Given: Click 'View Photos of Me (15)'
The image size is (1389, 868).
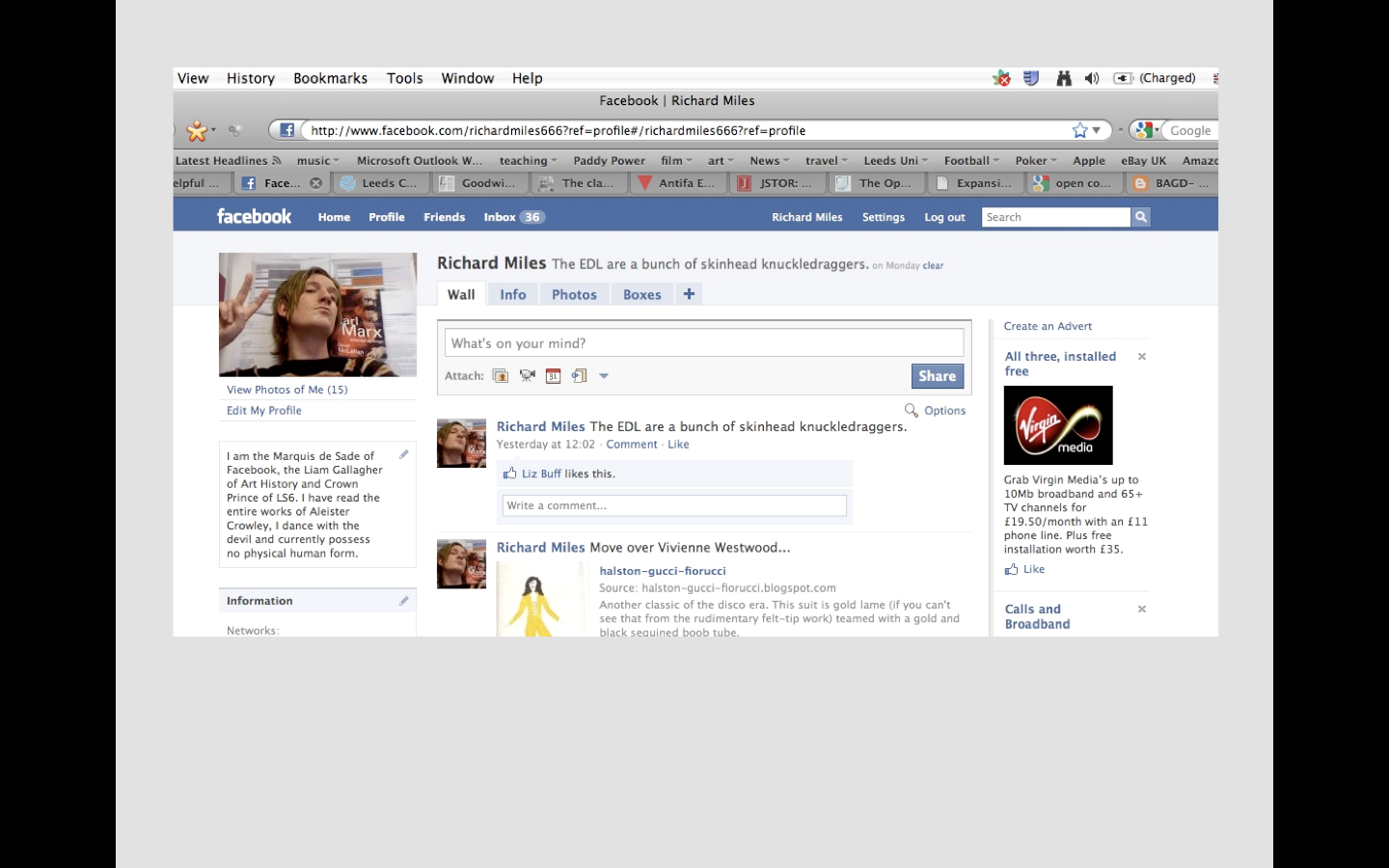Looking at the screenshot, I should click(287, 390).
